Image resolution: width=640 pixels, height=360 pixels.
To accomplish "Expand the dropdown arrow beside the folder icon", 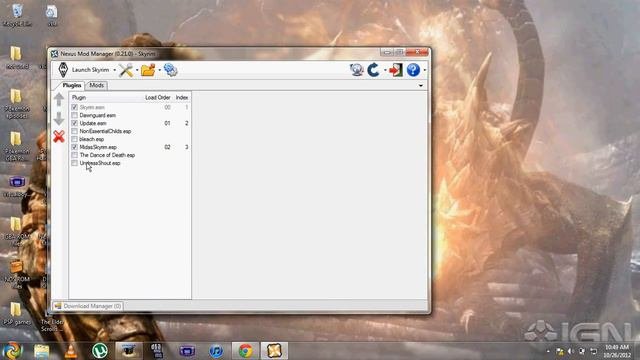I will coord(159,70).
